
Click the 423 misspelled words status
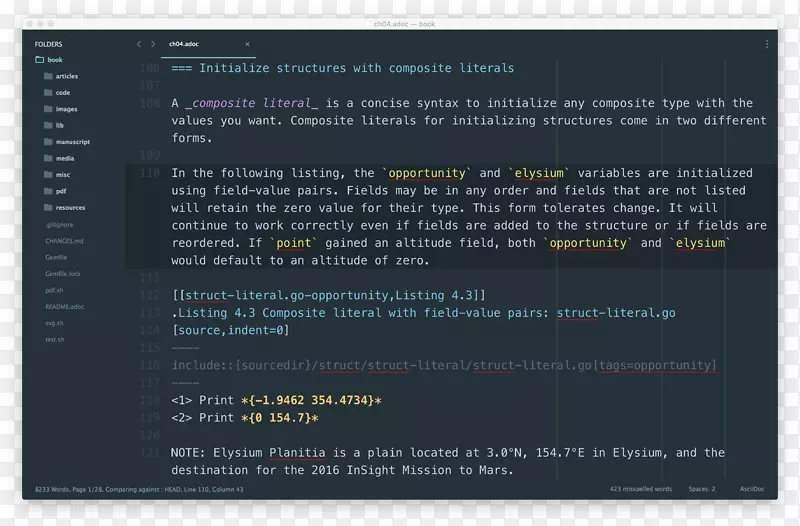click(x=641, y=489)
